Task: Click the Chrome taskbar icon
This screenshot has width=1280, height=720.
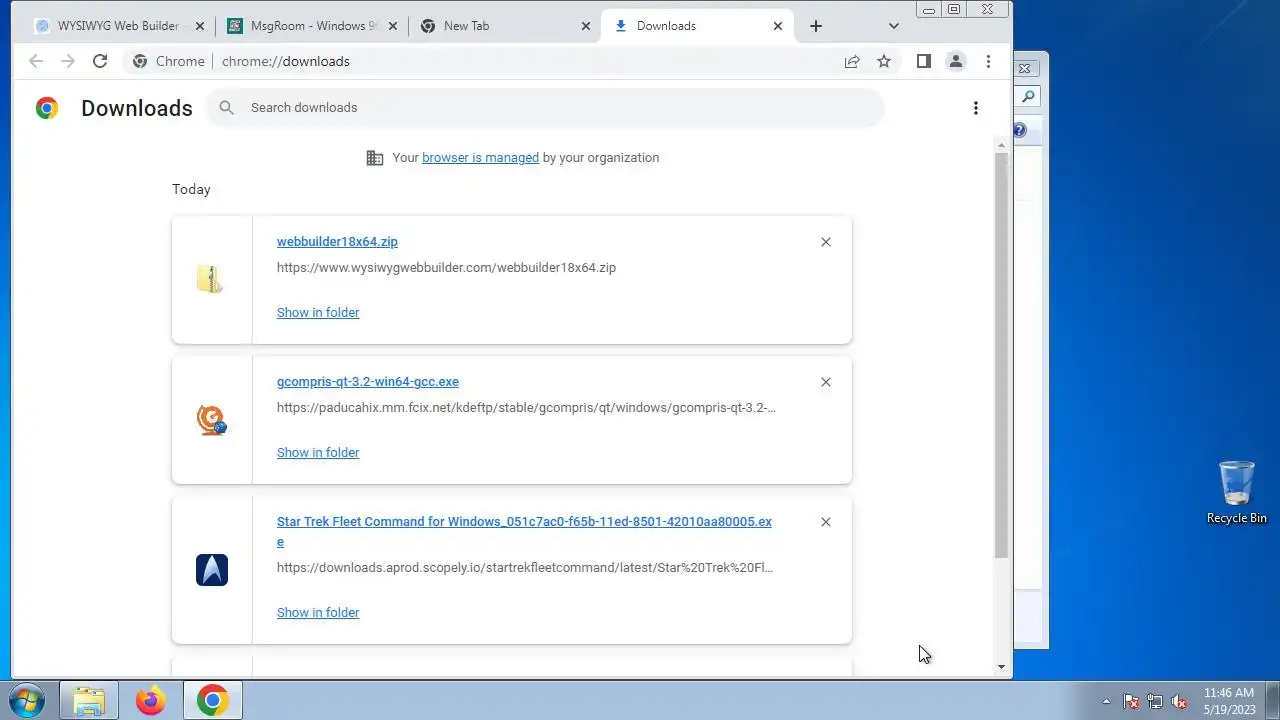Action: click(212, 701)
